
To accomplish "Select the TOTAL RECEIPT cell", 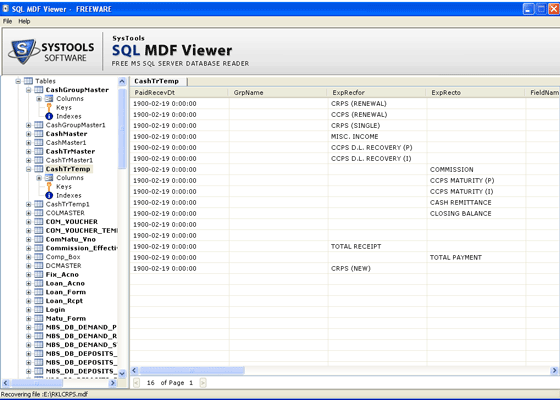I will click(x=377, y=246).
